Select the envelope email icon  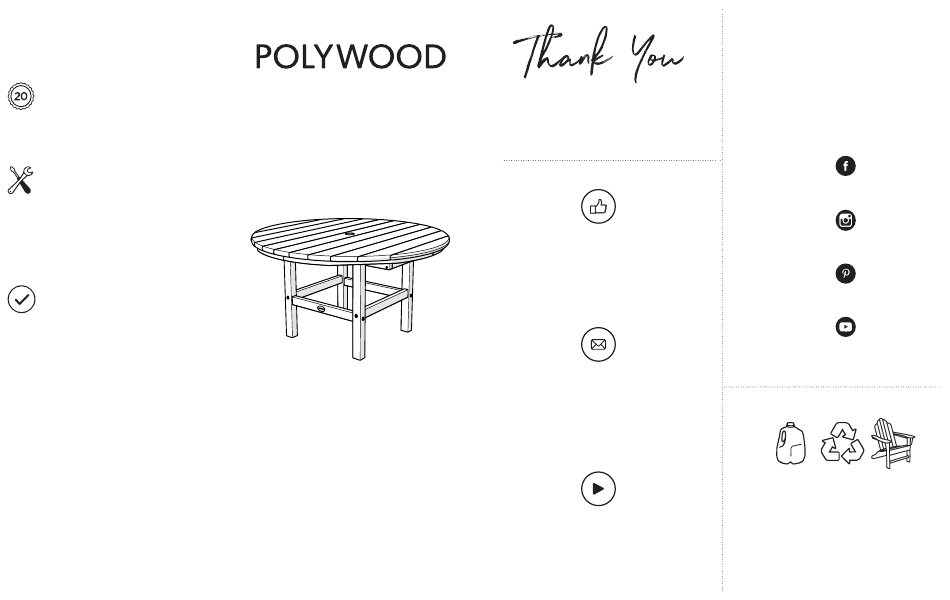pos(598,344)
